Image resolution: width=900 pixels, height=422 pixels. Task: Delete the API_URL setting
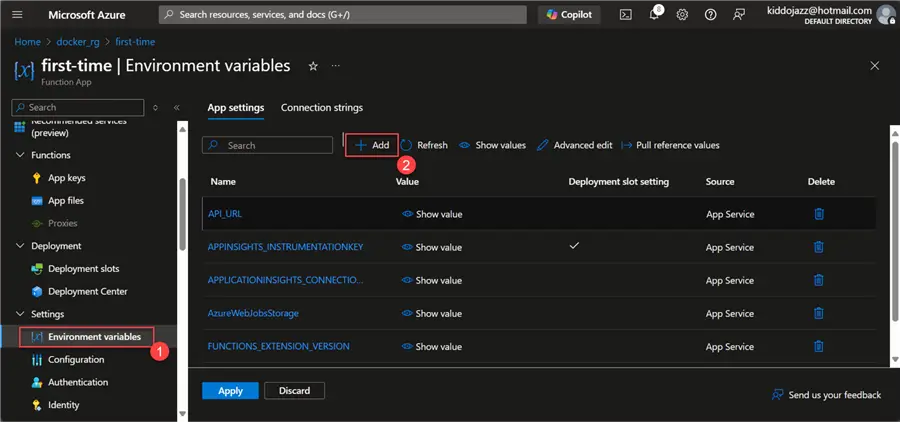[819, 214]
